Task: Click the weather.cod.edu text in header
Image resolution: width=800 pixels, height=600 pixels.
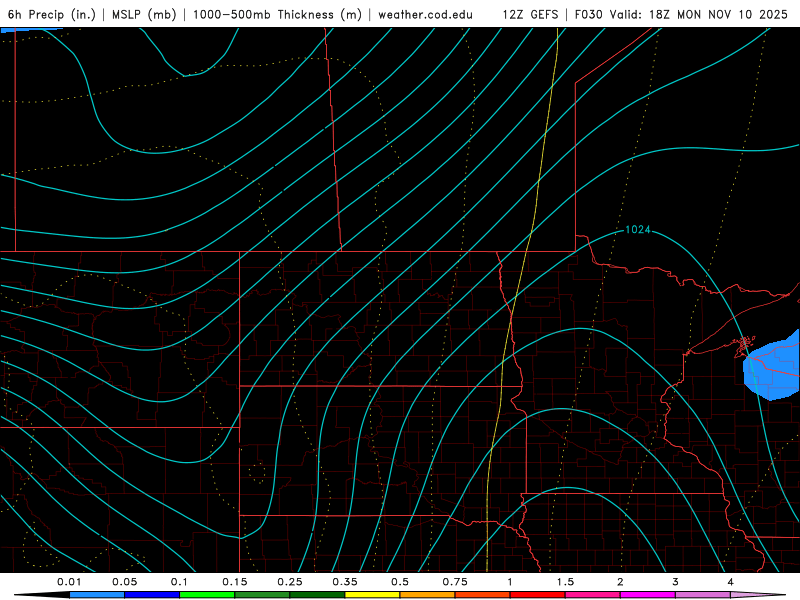Action: (425, 15)
